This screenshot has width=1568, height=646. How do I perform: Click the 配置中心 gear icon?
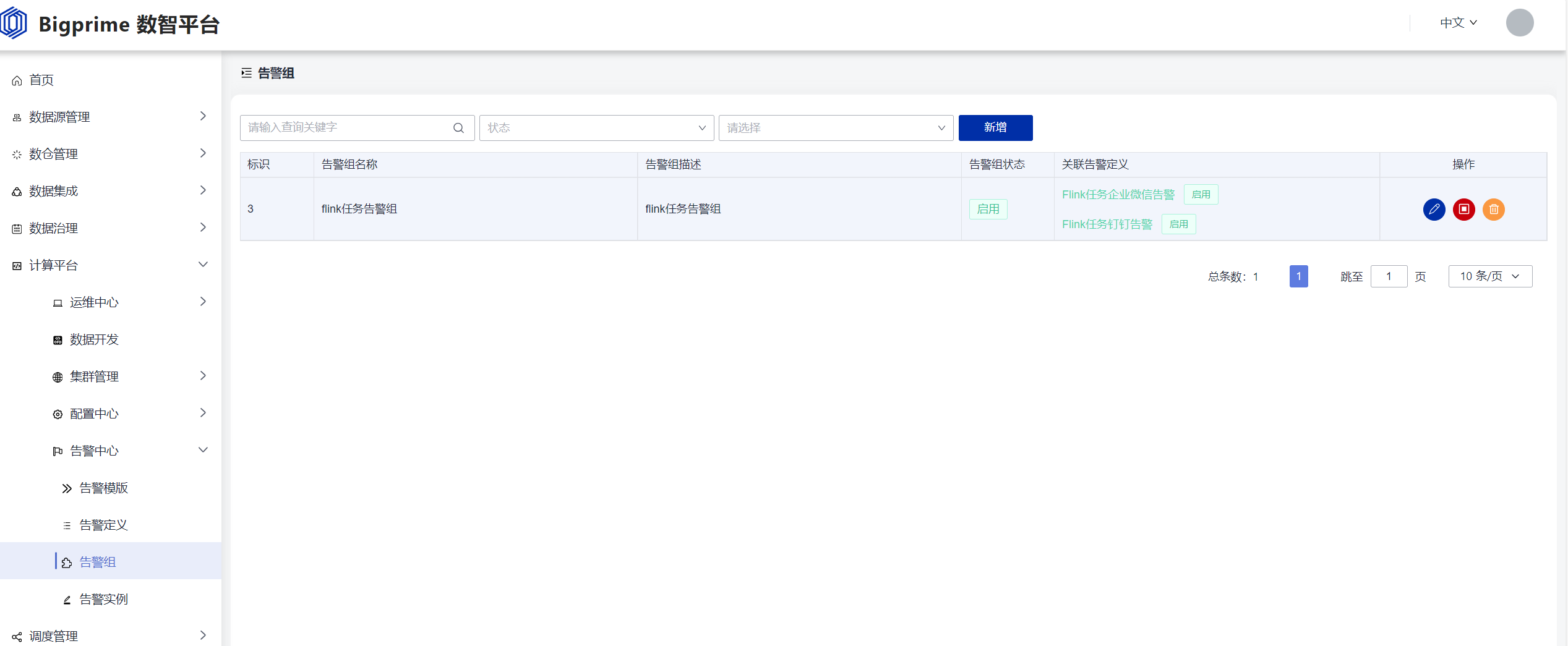coord(58,414)
